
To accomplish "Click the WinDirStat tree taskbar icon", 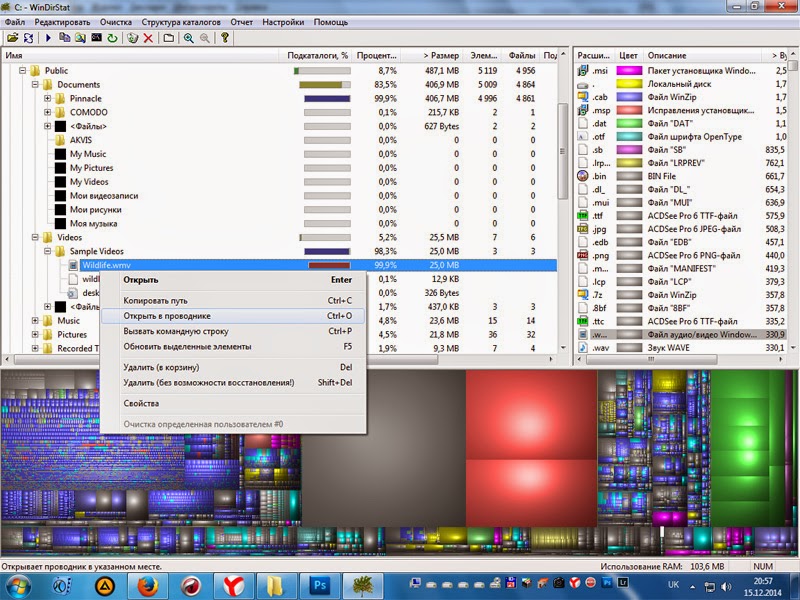I will pos(363,586).
